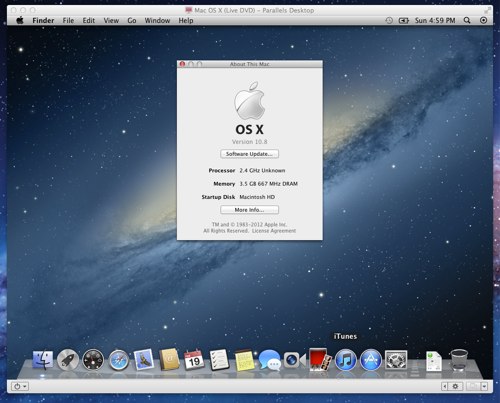
Task: Open Calendar icon showing 19
Action: (x=194, y=360)
